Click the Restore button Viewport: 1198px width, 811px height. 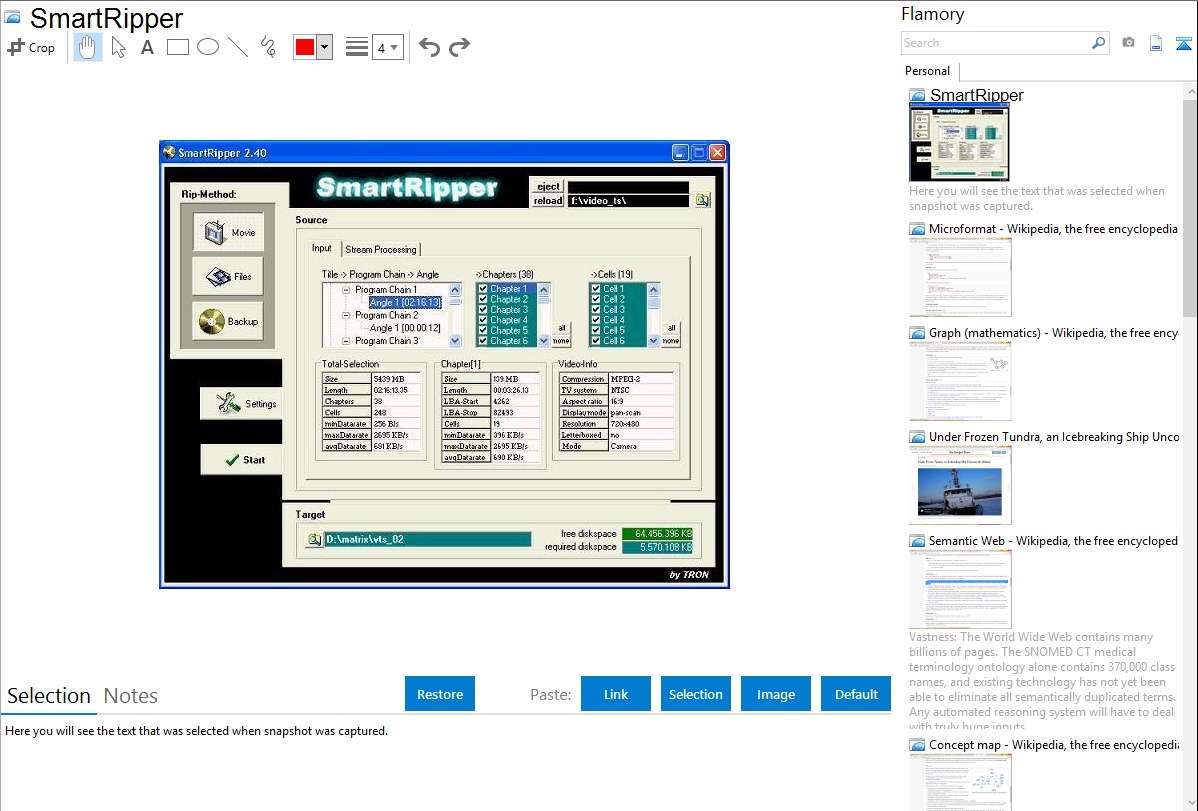coord(440,694)
